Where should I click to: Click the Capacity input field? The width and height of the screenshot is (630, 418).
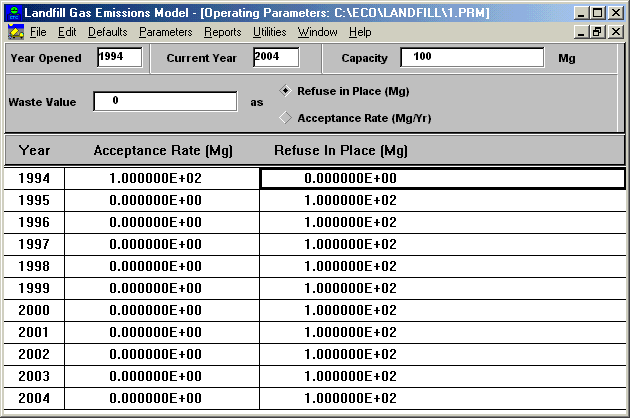click(472, 57)
